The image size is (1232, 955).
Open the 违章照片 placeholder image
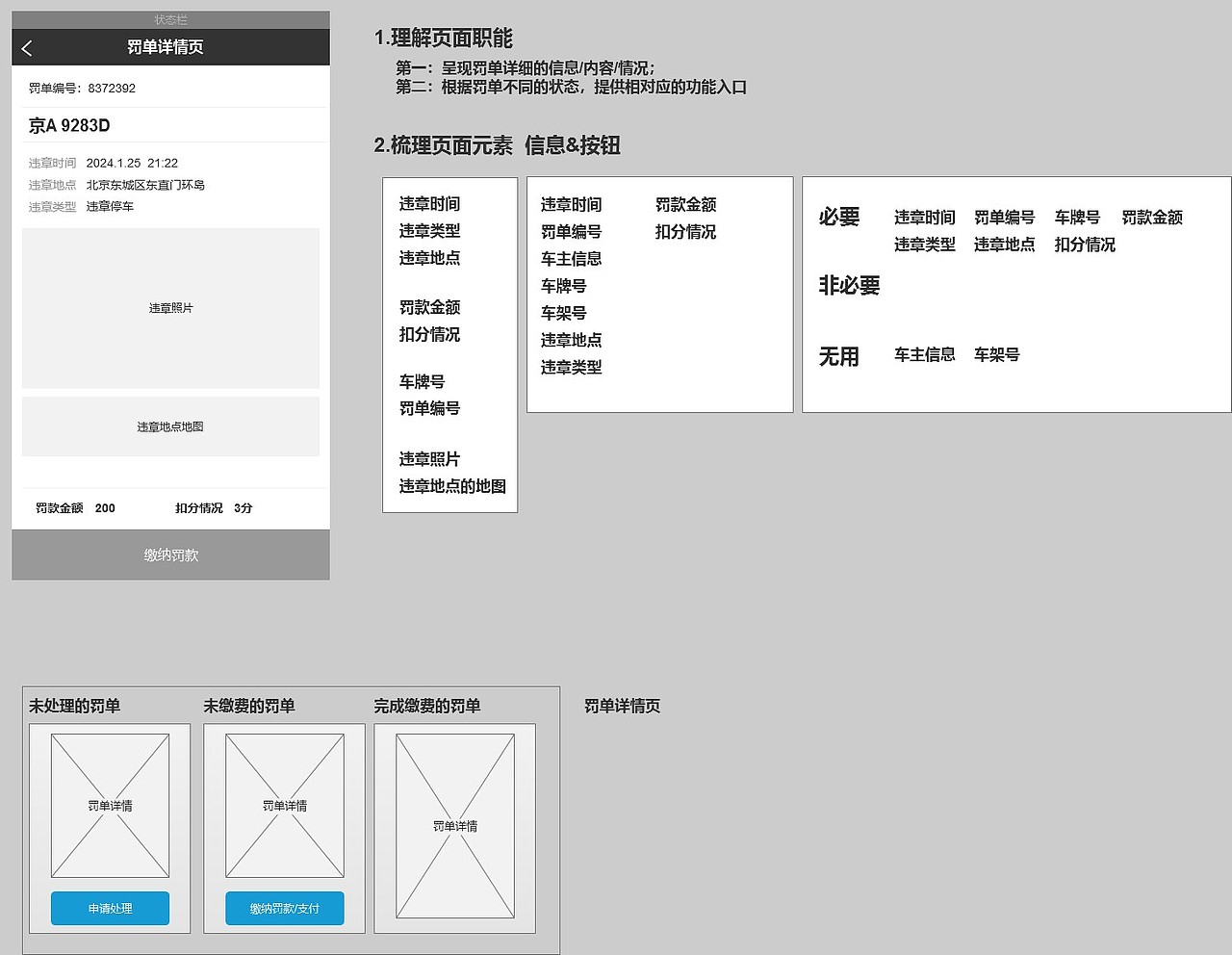(170, 308)
